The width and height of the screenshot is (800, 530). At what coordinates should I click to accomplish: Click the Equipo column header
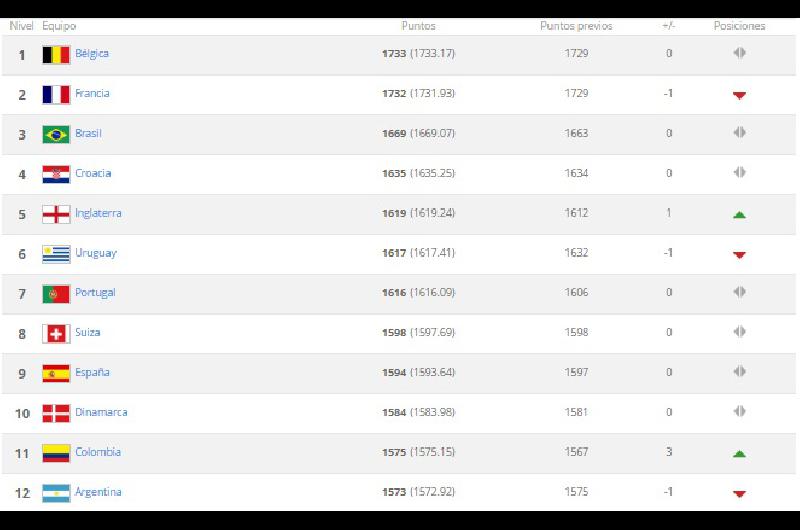[x=59, y=26]
